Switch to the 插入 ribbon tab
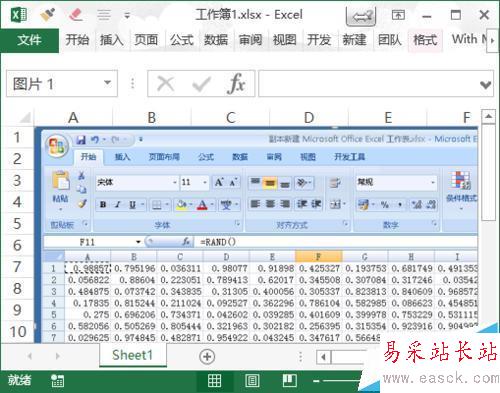The image size is (500, 393). tap(112, 40)
